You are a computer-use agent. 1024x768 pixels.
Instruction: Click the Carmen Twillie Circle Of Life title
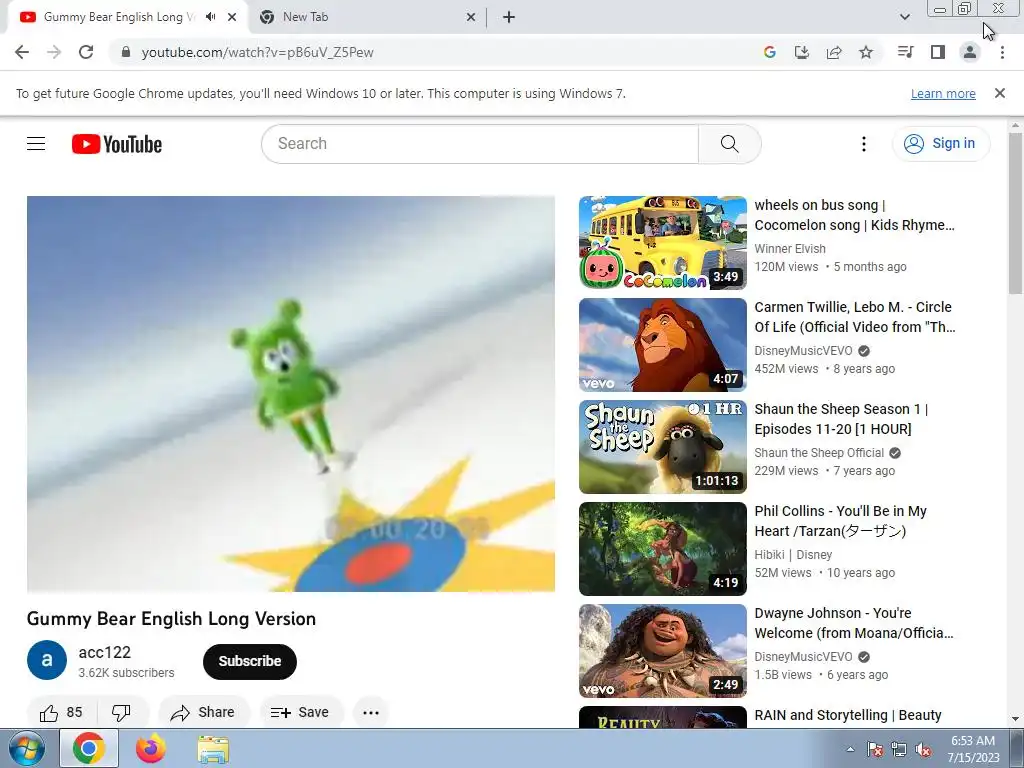pos(855,317)
